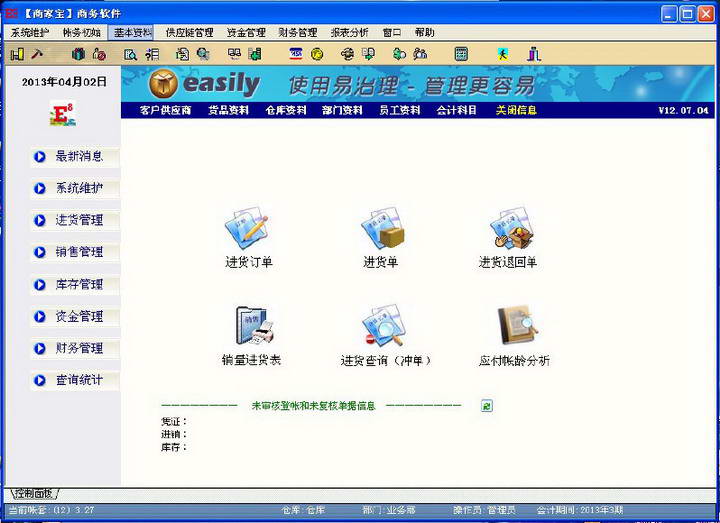This screenshot has width=720, height=523.
Task: Open 销量进货表 report icon
Action: pos(252,336)
